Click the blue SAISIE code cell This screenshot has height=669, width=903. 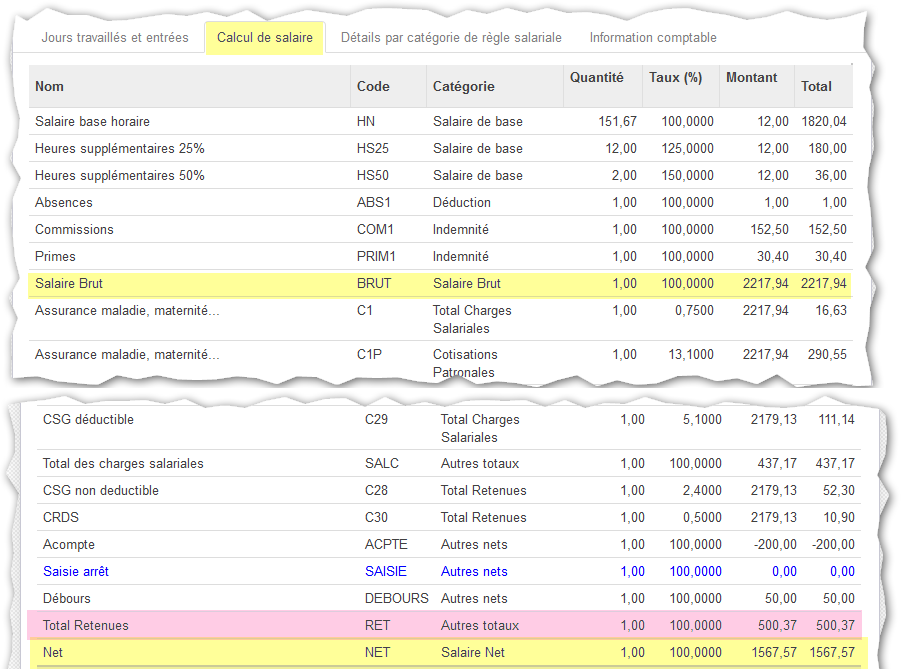386,572
